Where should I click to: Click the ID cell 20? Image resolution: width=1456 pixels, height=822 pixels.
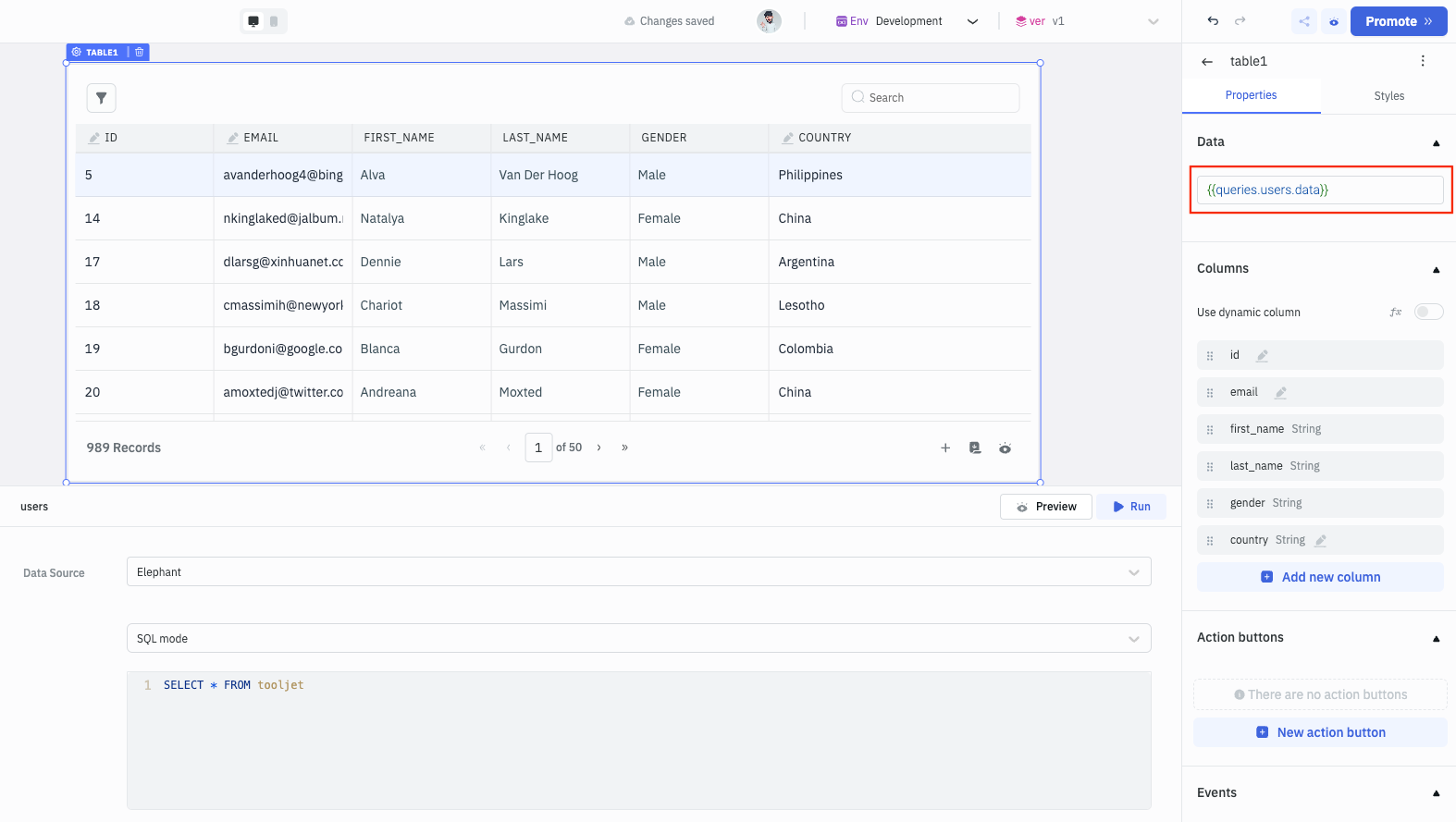coord(144,392)
